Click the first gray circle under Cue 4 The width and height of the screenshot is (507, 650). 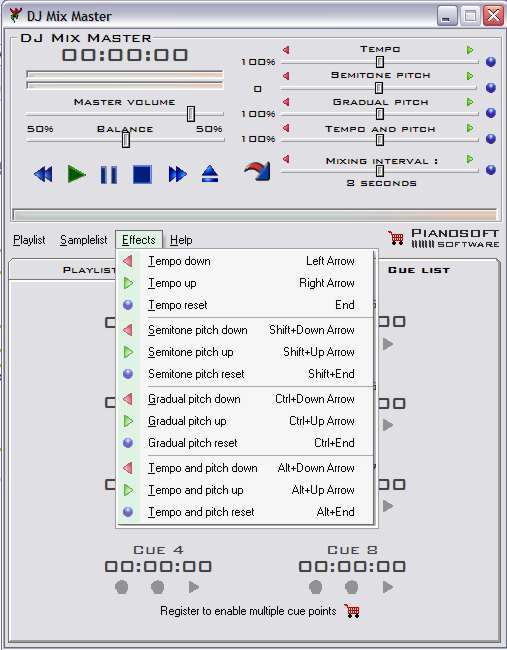click(x=121, y=587)
